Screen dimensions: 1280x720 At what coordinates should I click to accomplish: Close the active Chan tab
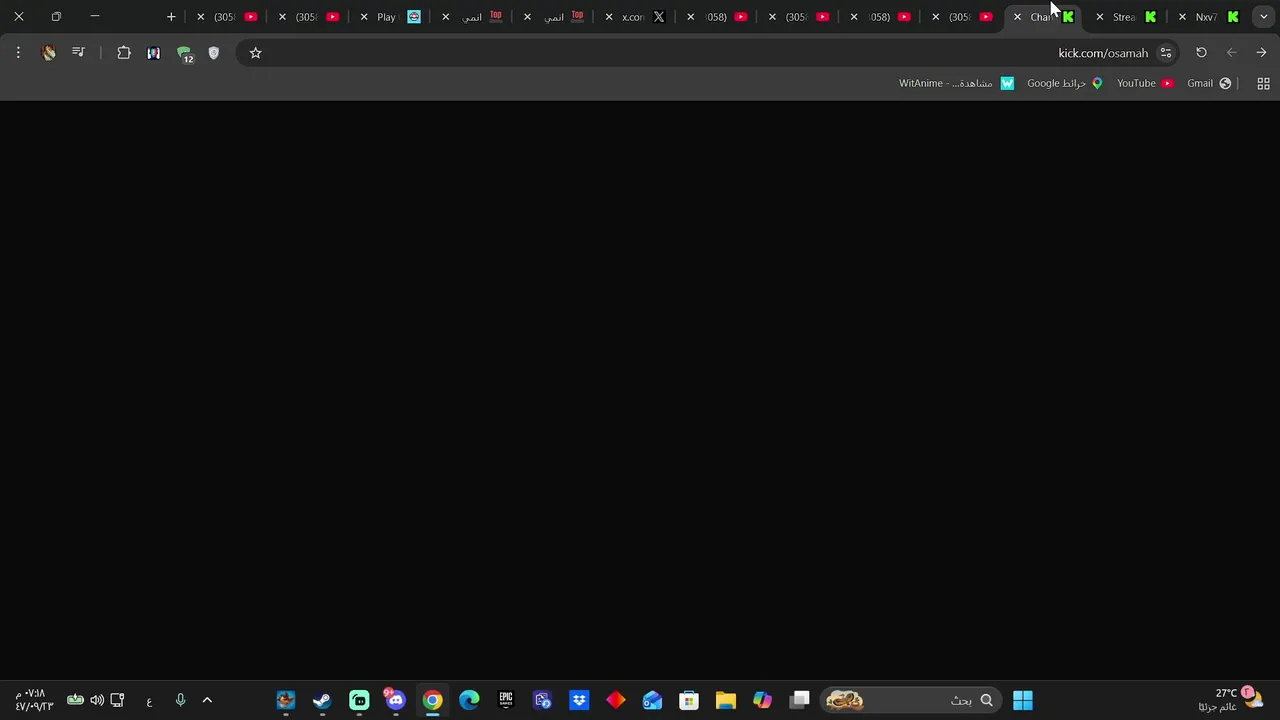click(x=1017, y=17)
